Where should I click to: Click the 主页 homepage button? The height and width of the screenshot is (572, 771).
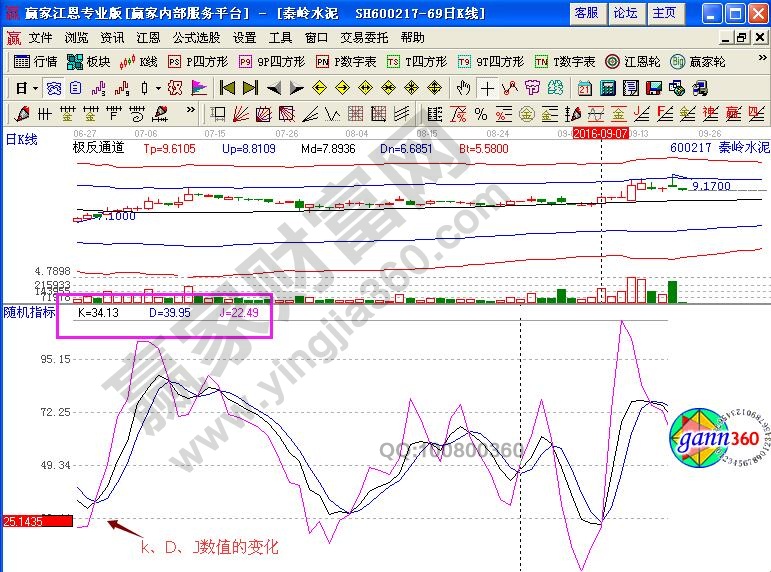click(664, 13)
